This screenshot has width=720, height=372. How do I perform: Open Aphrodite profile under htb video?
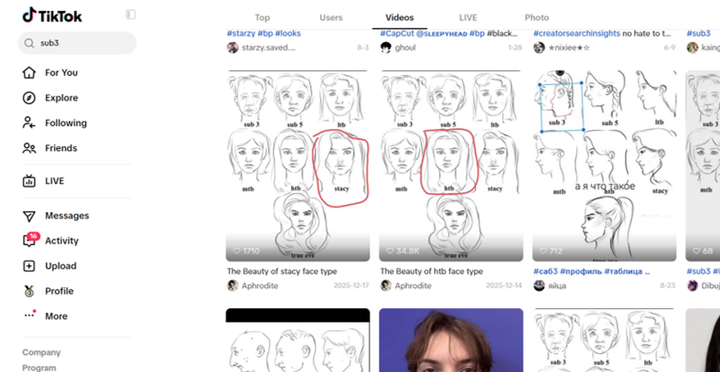(x=413, y=286)
